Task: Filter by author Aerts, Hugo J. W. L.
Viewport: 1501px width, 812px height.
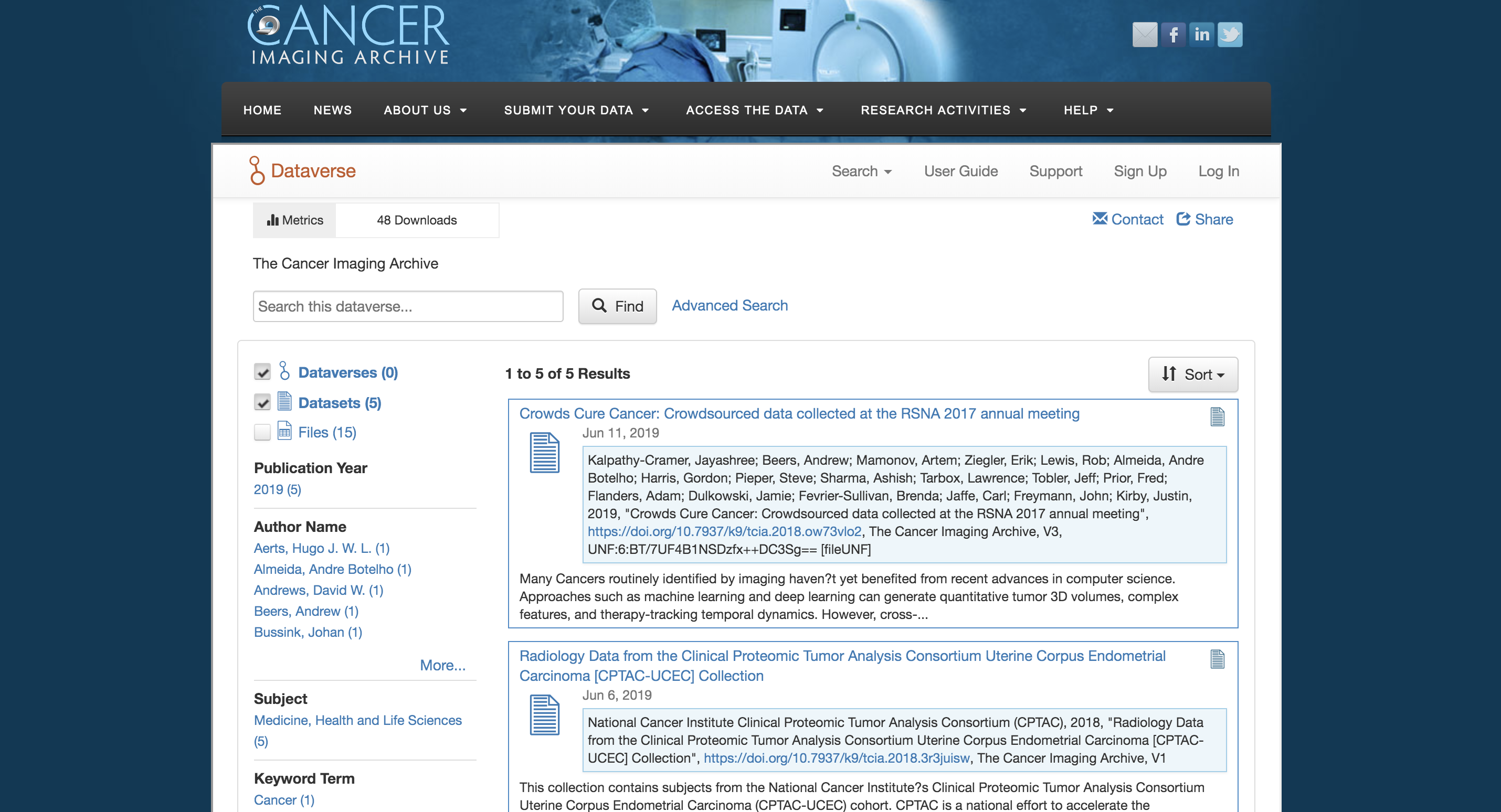Action: click(322, 548)
